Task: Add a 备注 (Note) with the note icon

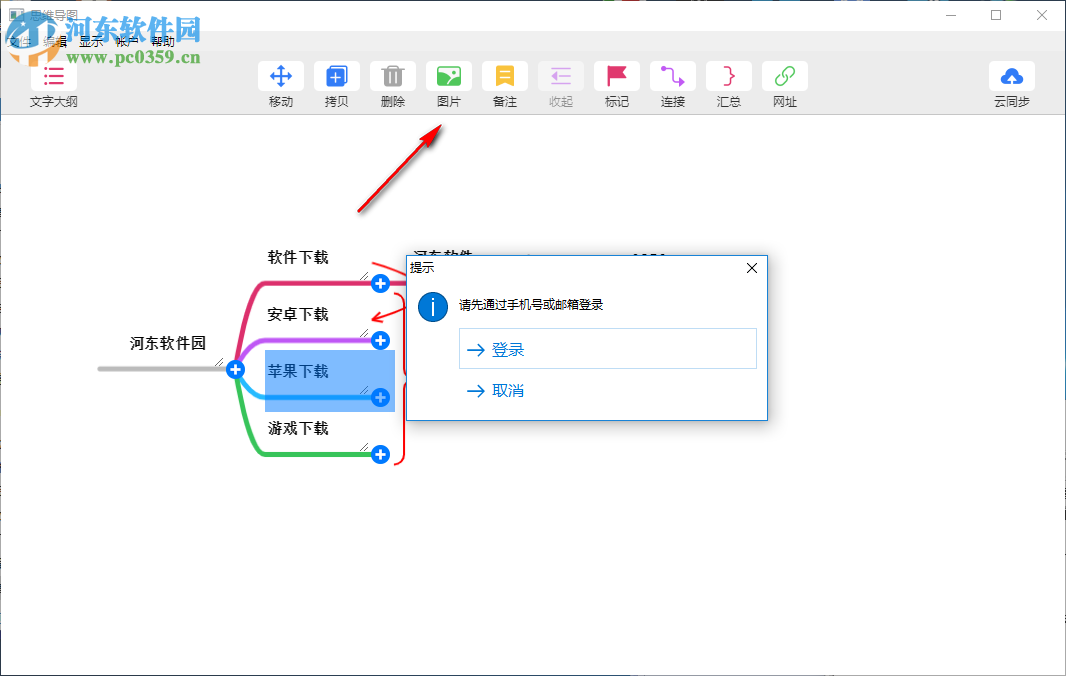Action: pyautogui.click(x=505, y=75)
